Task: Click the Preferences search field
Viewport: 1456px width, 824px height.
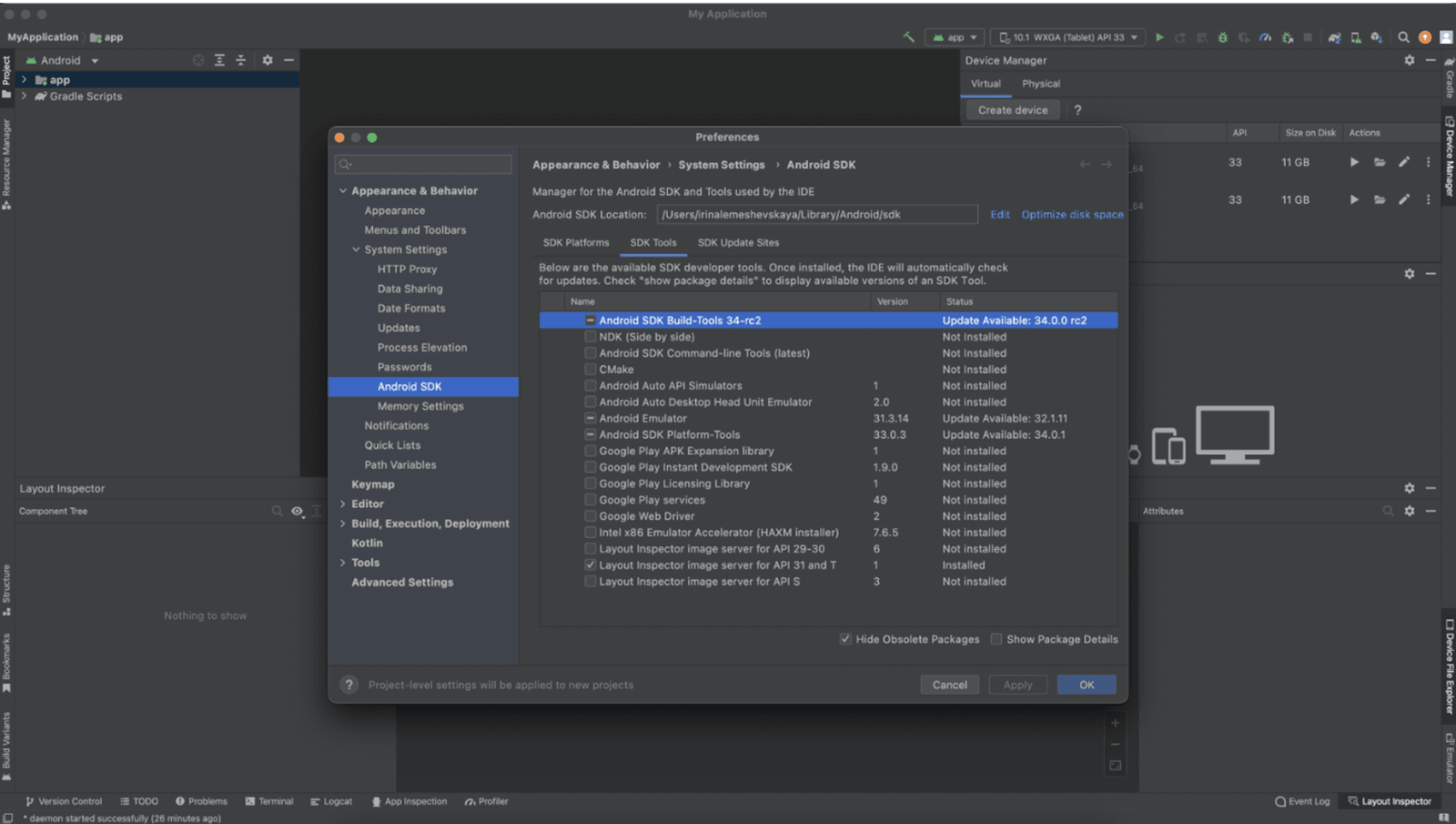Action: (x=423, y=165)
